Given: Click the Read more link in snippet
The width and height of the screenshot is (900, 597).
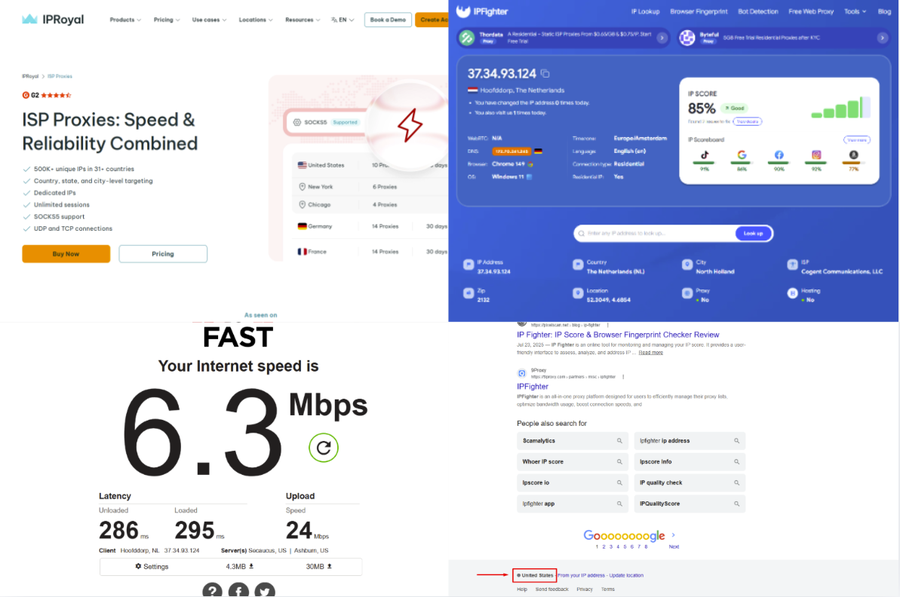Looking at the screenshot, I should 650,352.
